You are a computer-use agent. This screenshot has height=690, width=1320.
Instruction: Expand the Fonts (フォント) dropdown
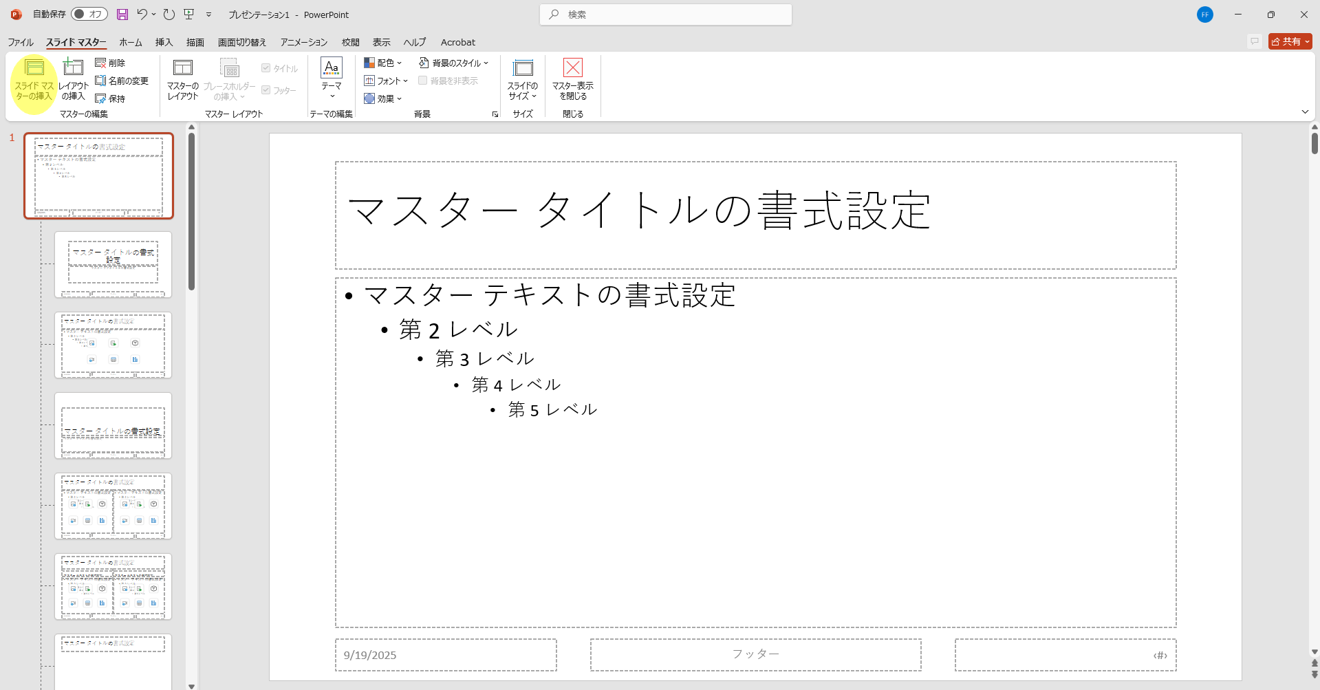pos(386,81)
